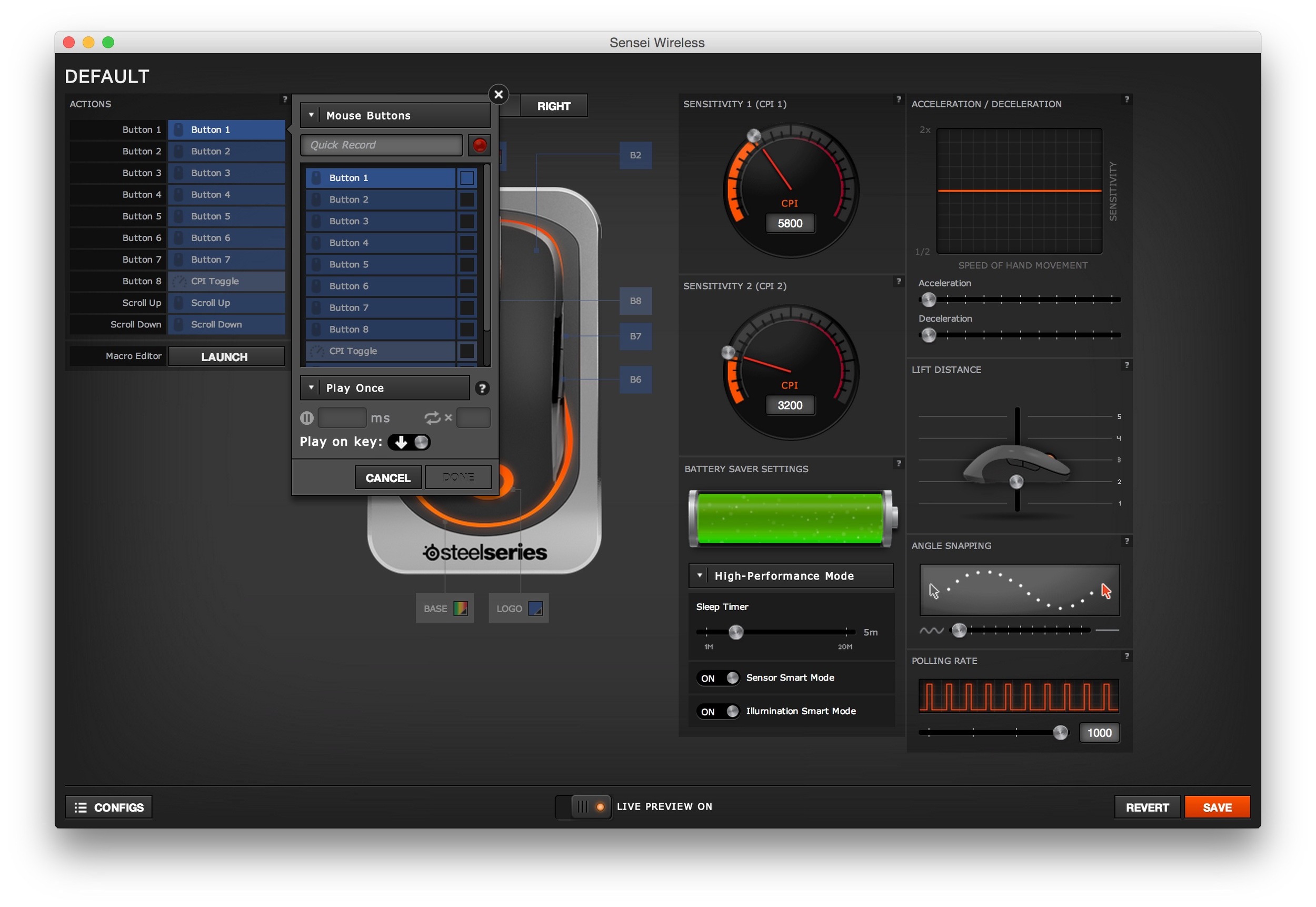Select Button 8 in the popup list
The height and width of the screenshot is (907, 1316).
point(381,329)
